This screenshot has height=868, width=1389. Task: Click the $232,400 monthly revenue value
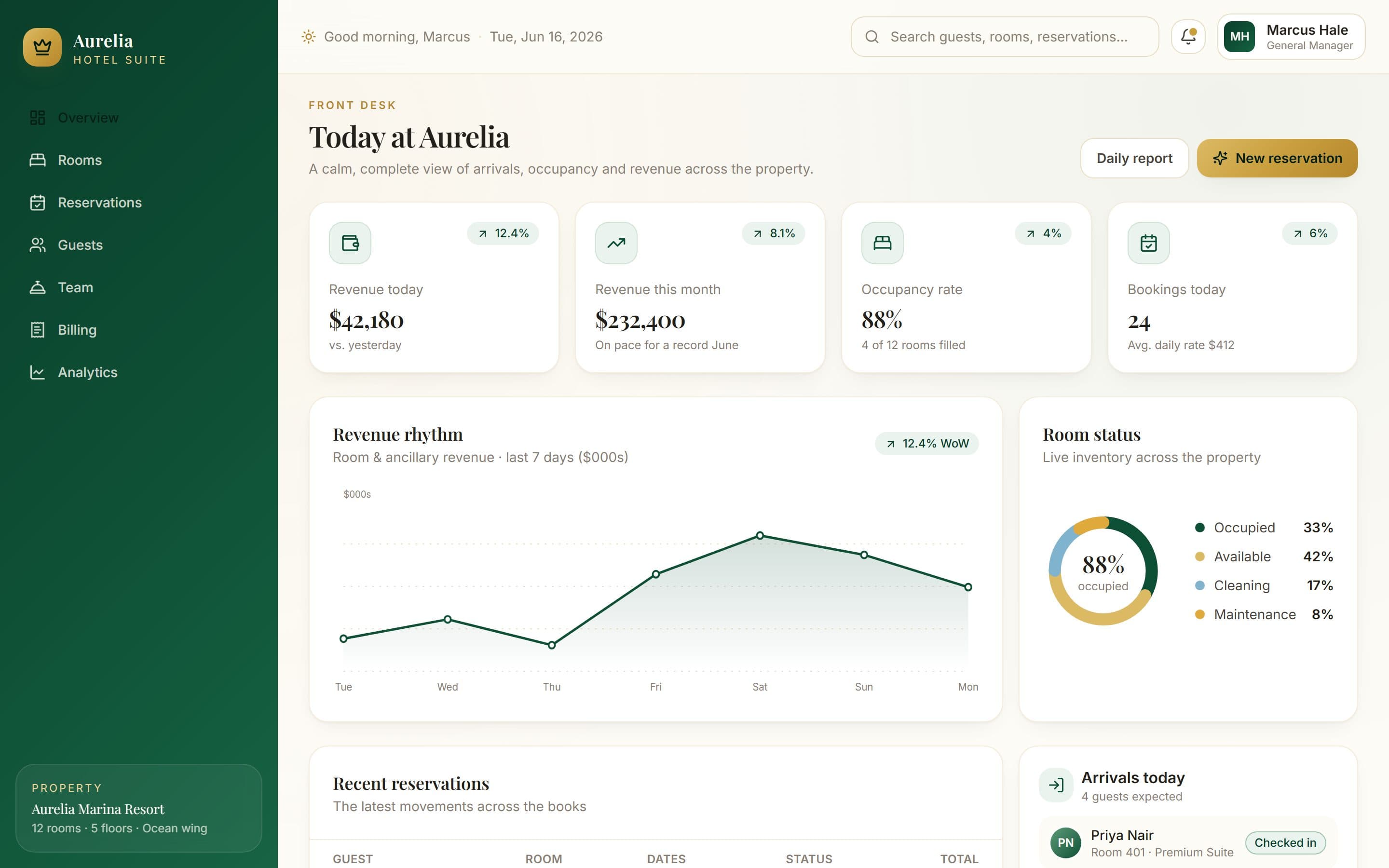[640, 320]
